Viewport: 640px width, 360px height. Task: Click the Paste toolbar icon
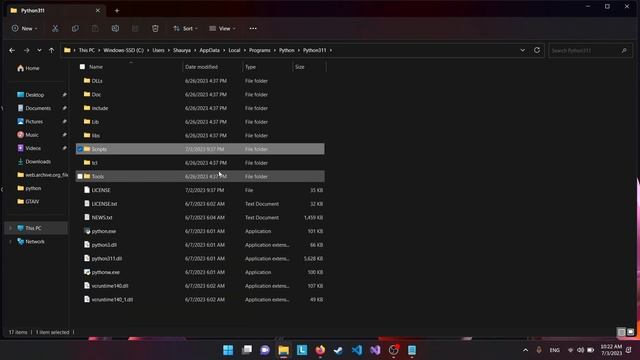point(95,29)
